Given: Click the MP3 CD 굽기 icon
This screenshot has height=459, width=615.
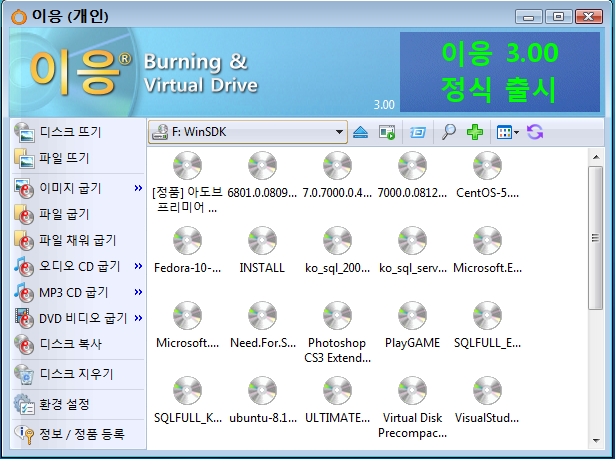Looking at the screenshot, I should pyautogui.click(x=24, y=293).
